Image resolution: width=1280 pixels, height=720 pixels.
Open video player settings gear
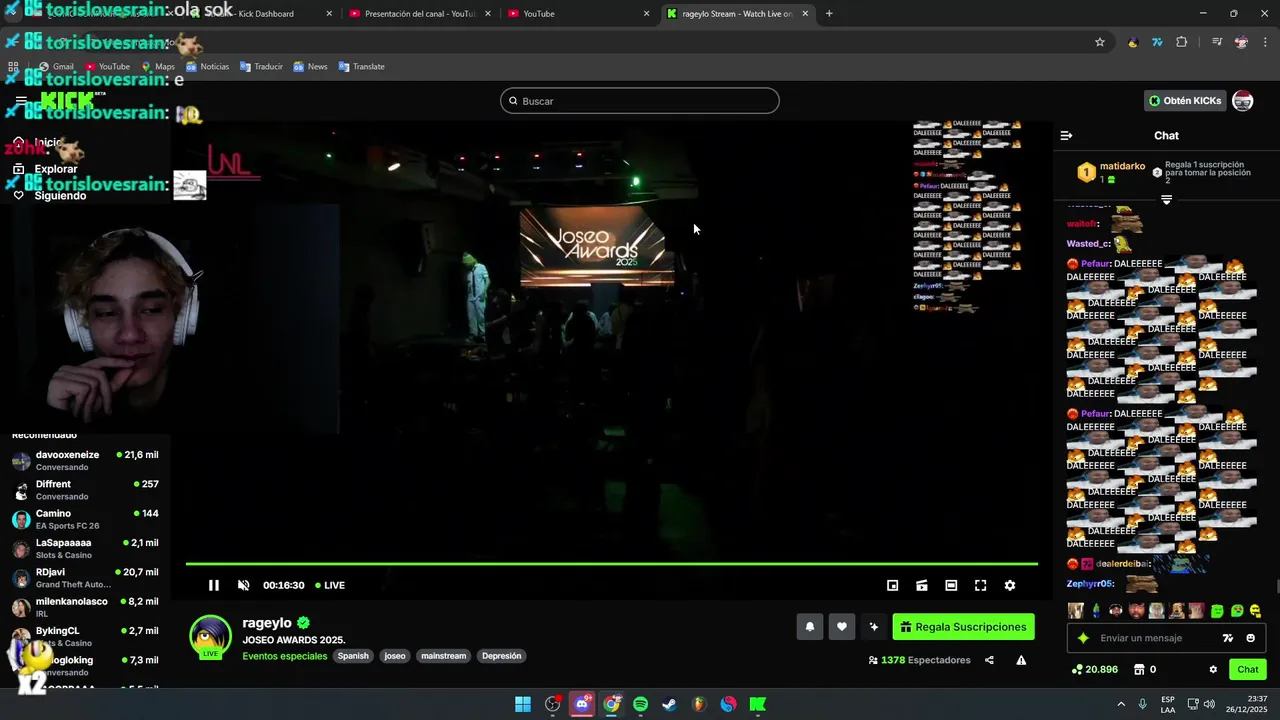point(1010,585)
